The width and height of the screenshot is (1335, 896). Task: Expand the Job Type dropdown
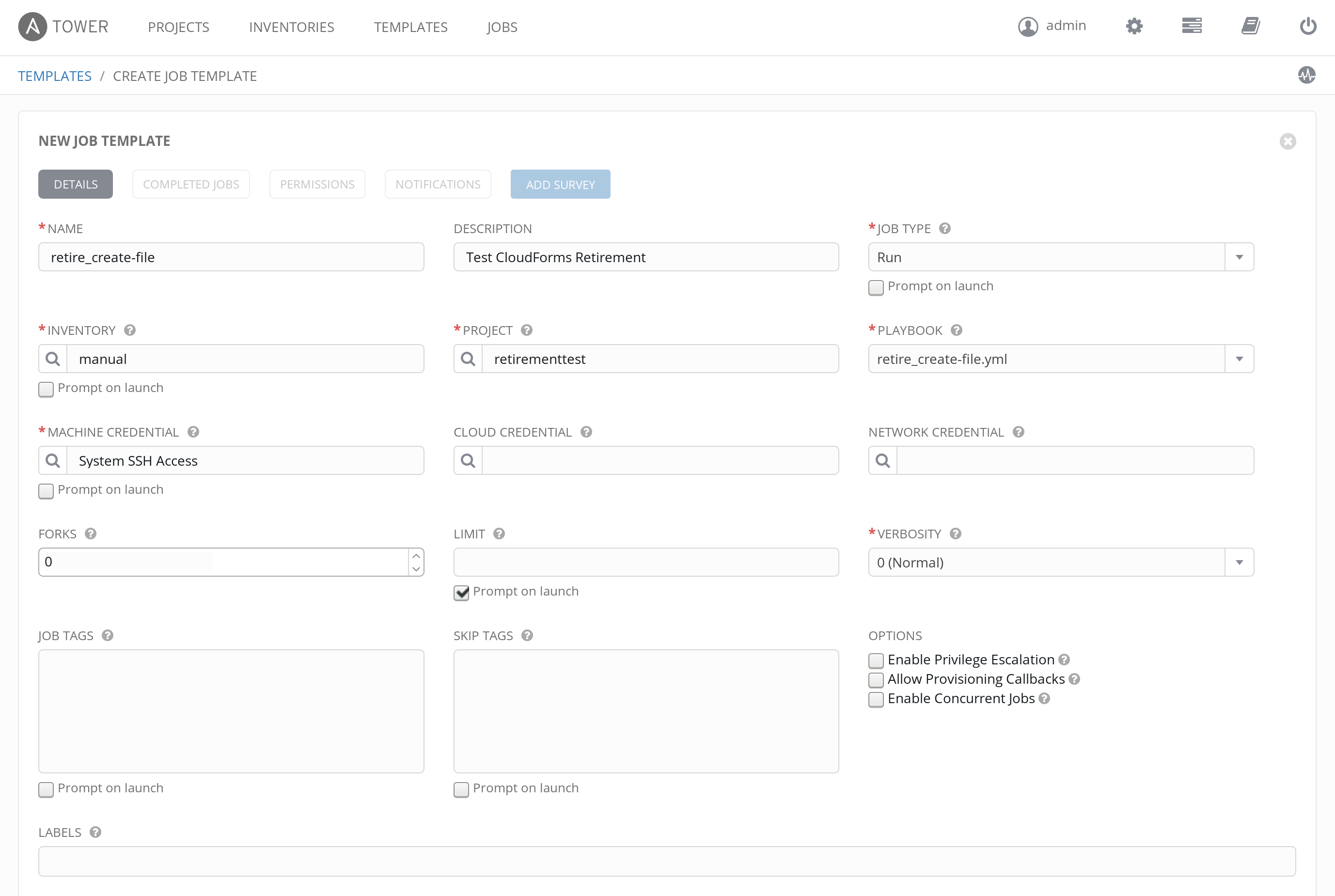coord(1239,257)
